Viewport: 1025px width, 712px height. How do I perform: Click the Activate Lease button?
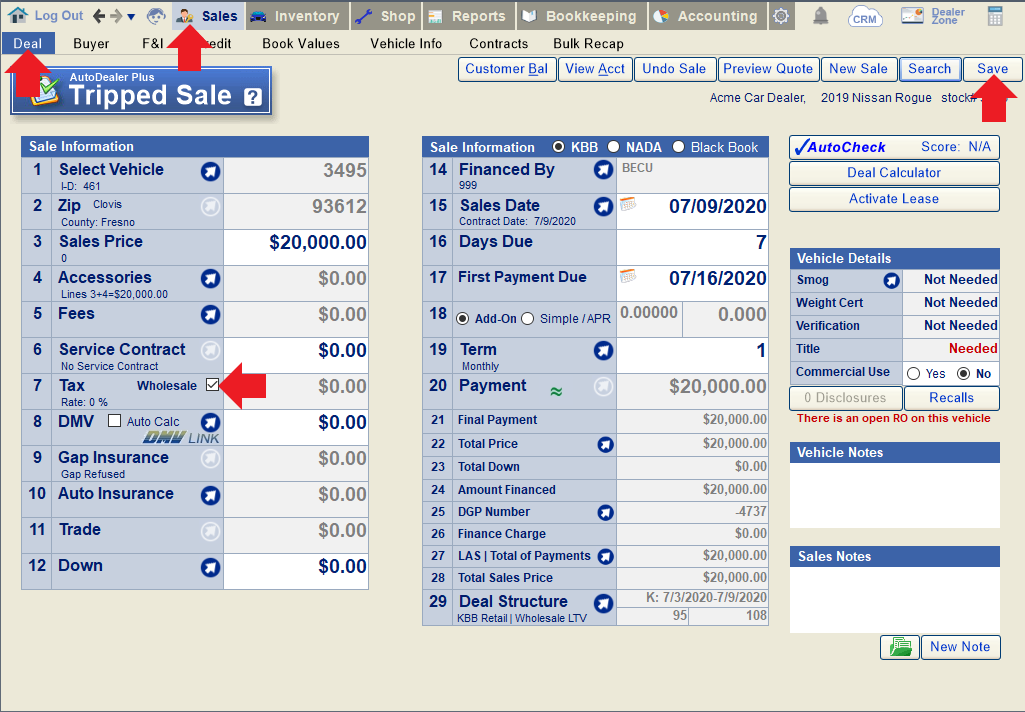click(894, 199)
